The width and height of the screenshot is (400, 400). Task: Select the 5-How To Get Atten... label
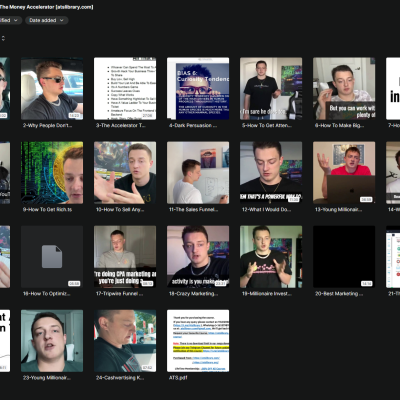(267, 125)
